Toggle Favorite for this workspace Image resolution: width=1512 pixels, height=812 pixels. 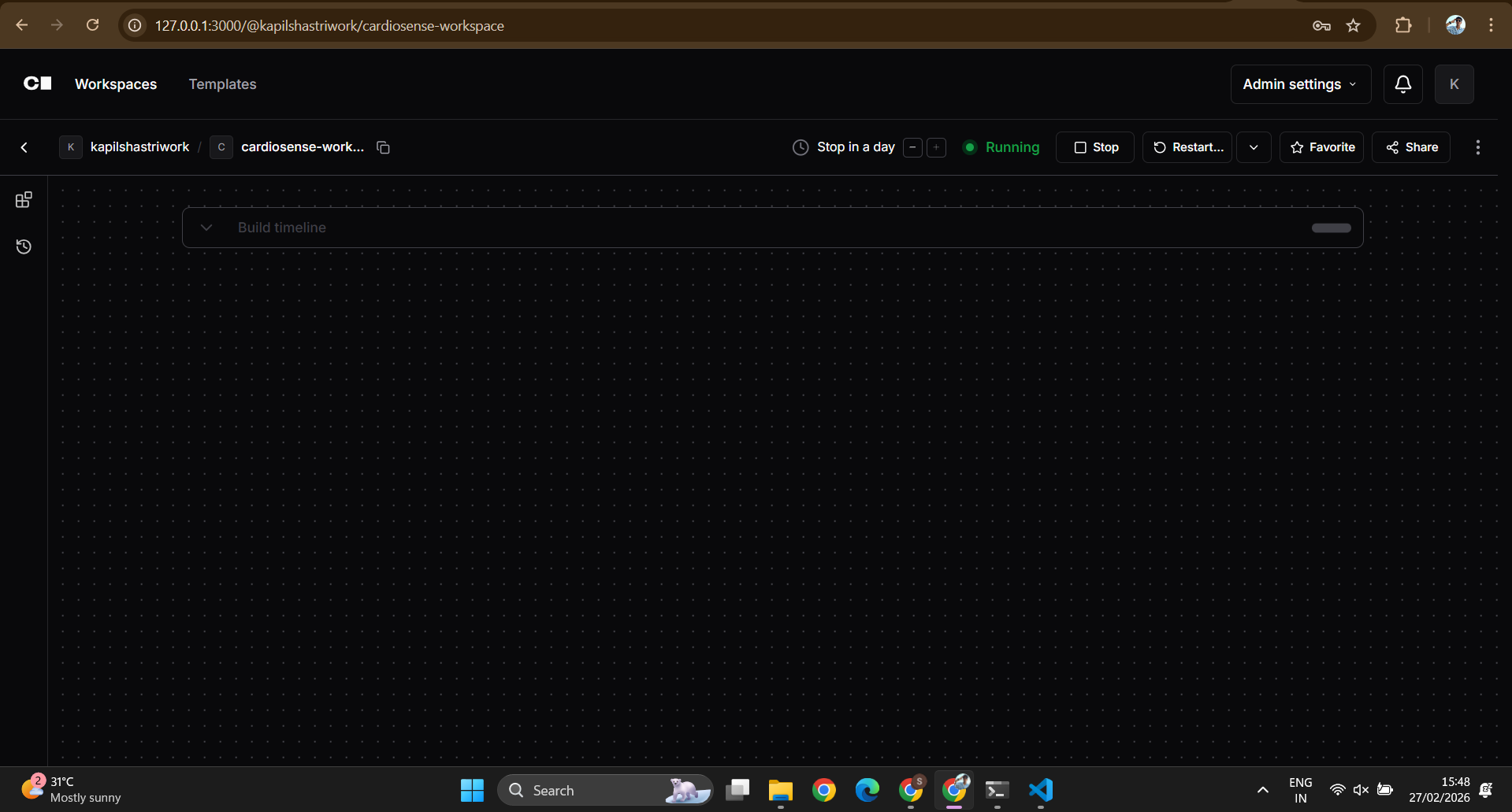click(x=1321, y=147)
